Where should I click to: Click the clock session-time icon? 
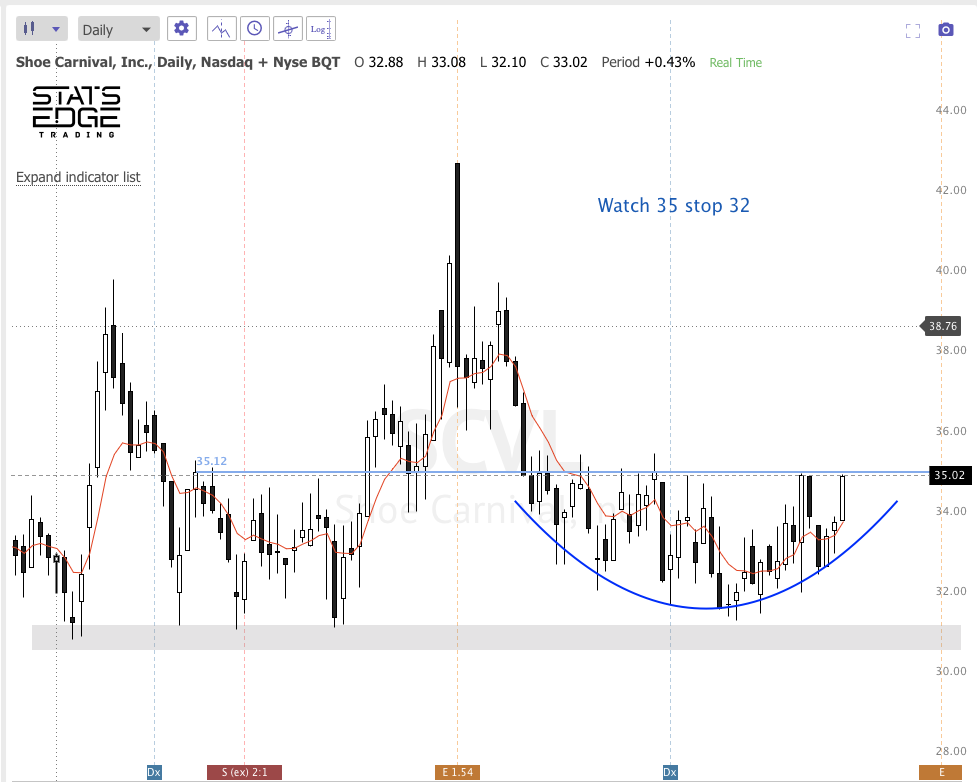tap(255, 28)
